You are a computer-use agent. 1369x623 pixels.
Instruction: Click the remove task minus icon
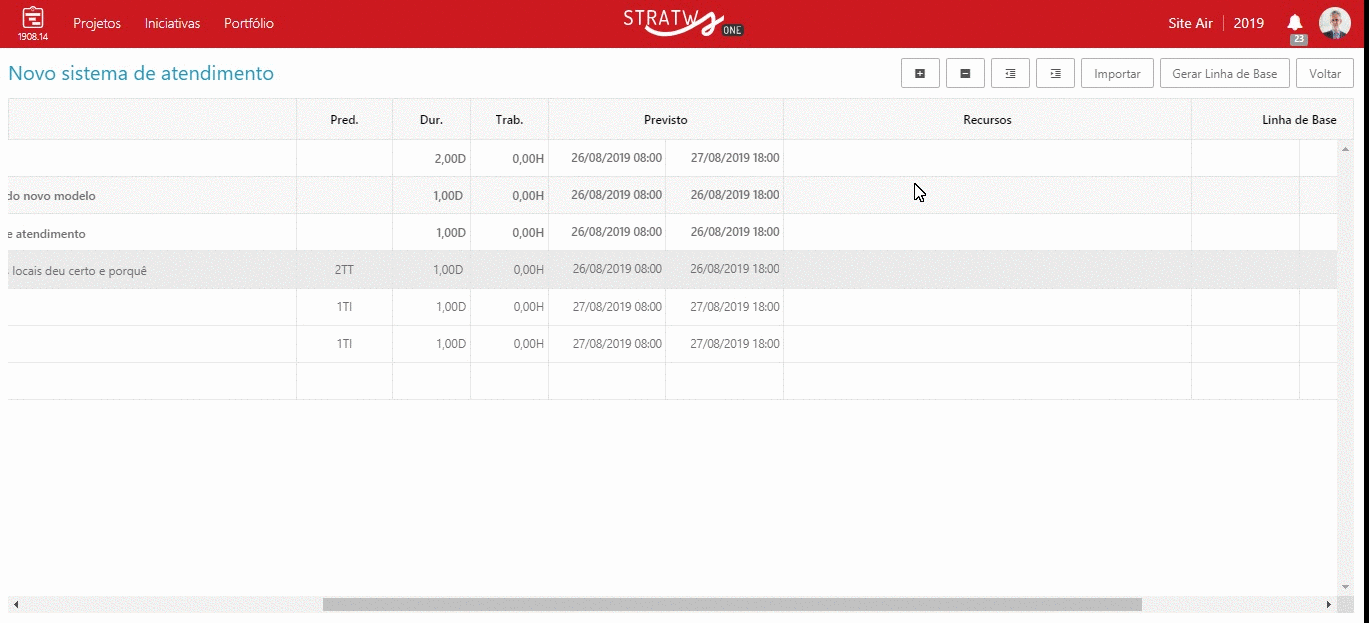pos(965,73)
